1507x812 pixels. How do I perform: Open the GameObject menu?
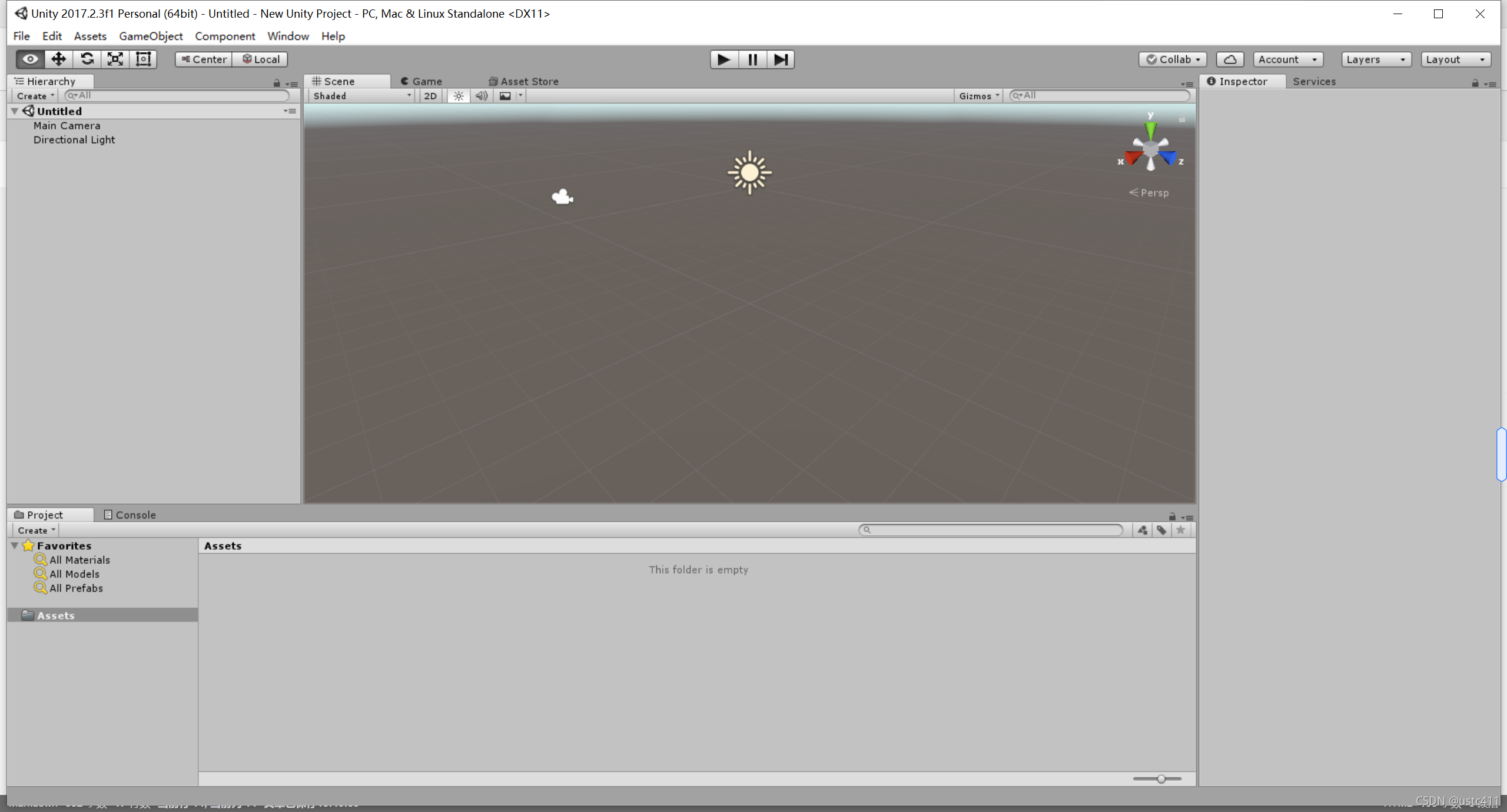pos(151,36)
